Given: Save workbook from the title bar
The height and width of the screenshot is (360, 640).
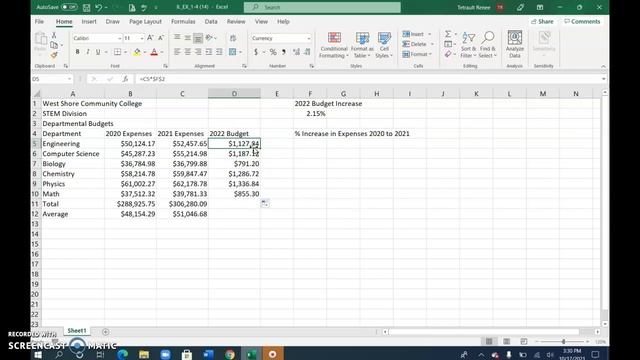Looking at the screenshot, I should 87,7.
